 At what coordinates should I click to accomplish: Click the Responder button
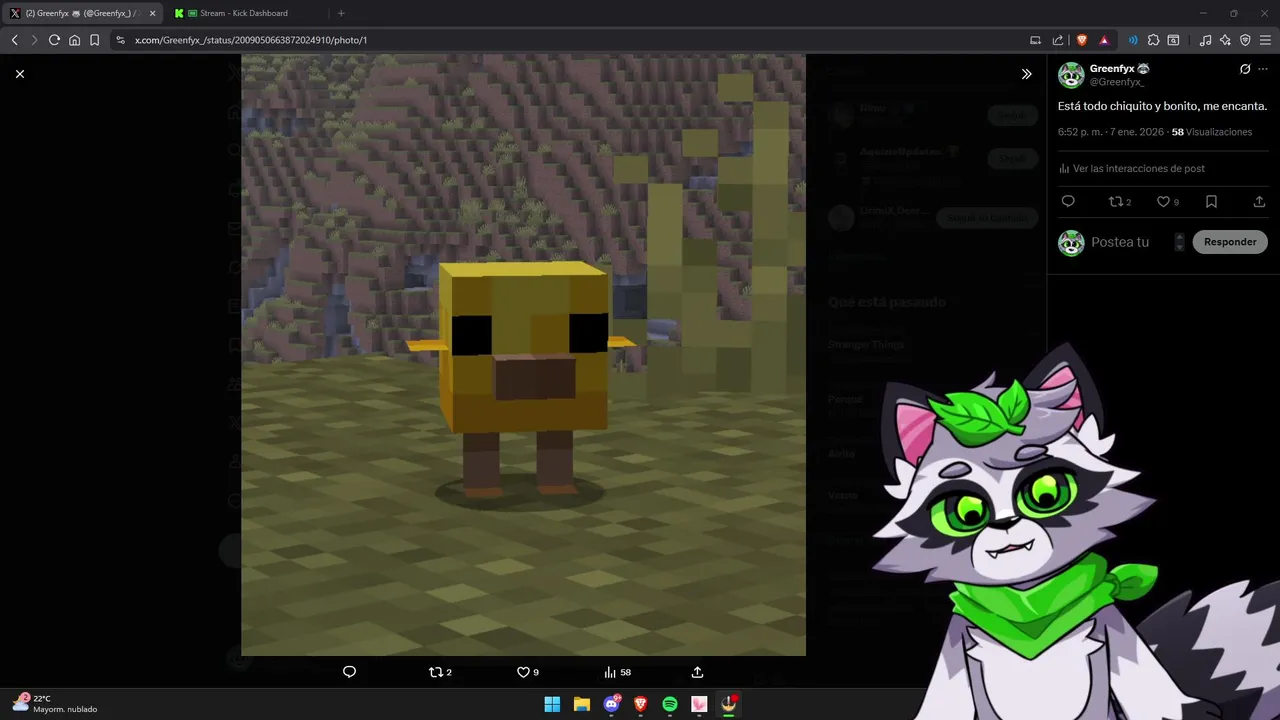coord(1230,242)
